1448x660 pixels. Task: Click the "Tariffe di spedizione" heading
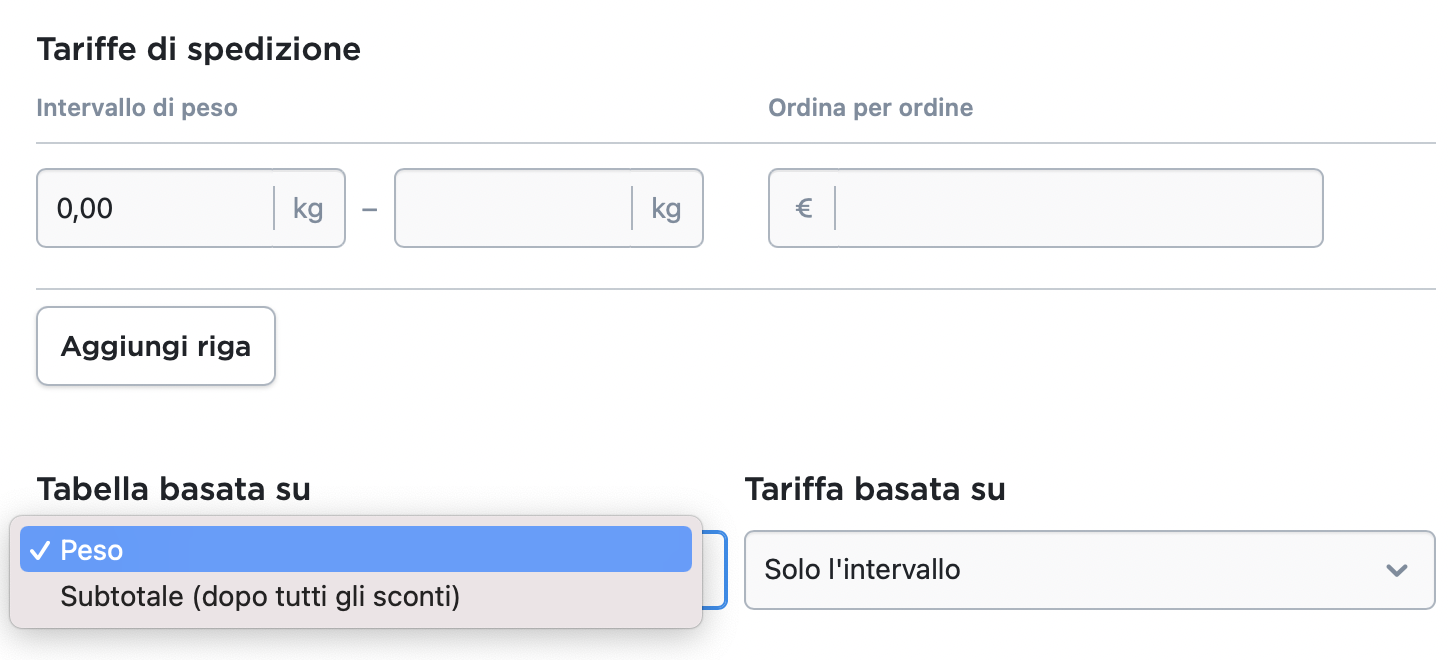coord(198,49)
